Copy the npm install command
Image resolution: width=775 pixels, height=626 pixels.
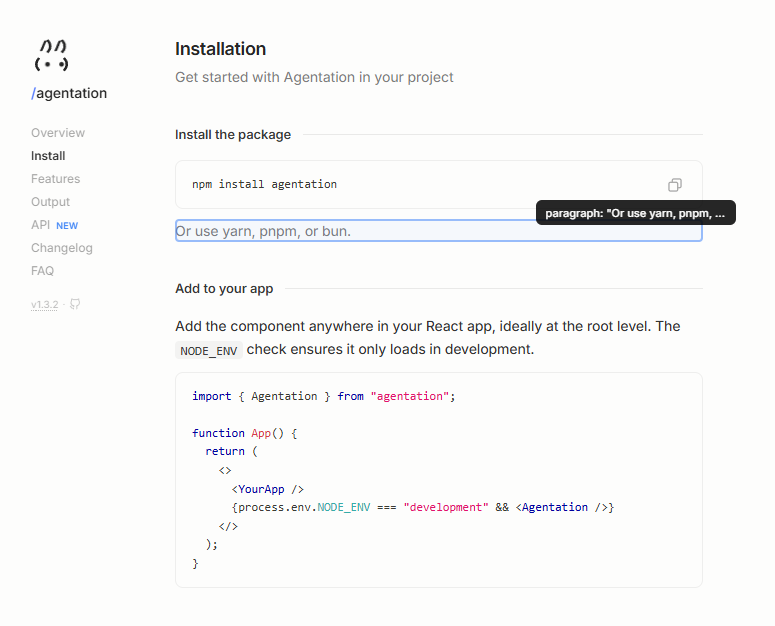[675, 185]
